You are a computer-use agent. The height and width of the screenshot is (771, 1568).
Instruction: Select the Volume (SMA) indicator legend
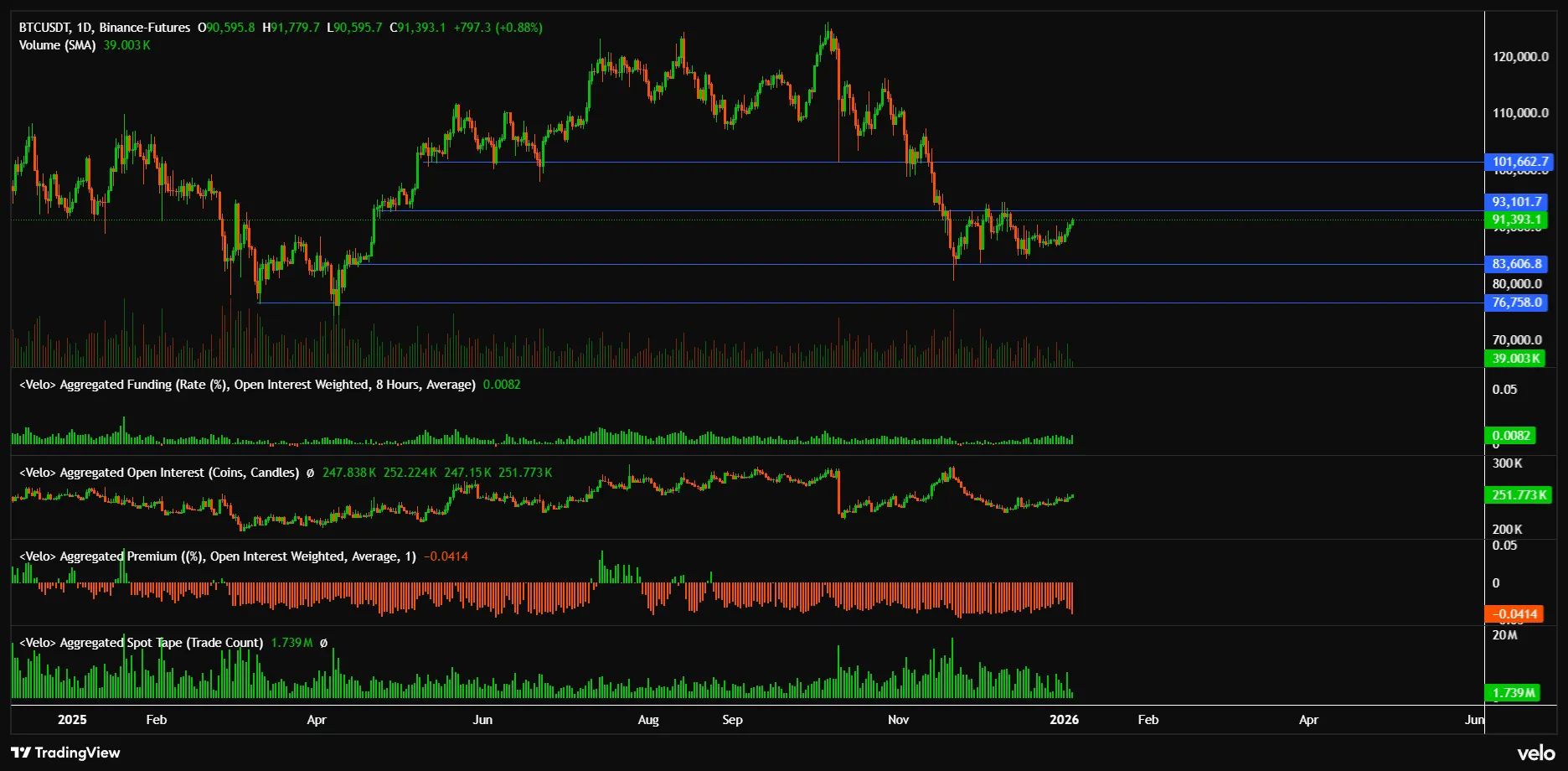(57, 45)
